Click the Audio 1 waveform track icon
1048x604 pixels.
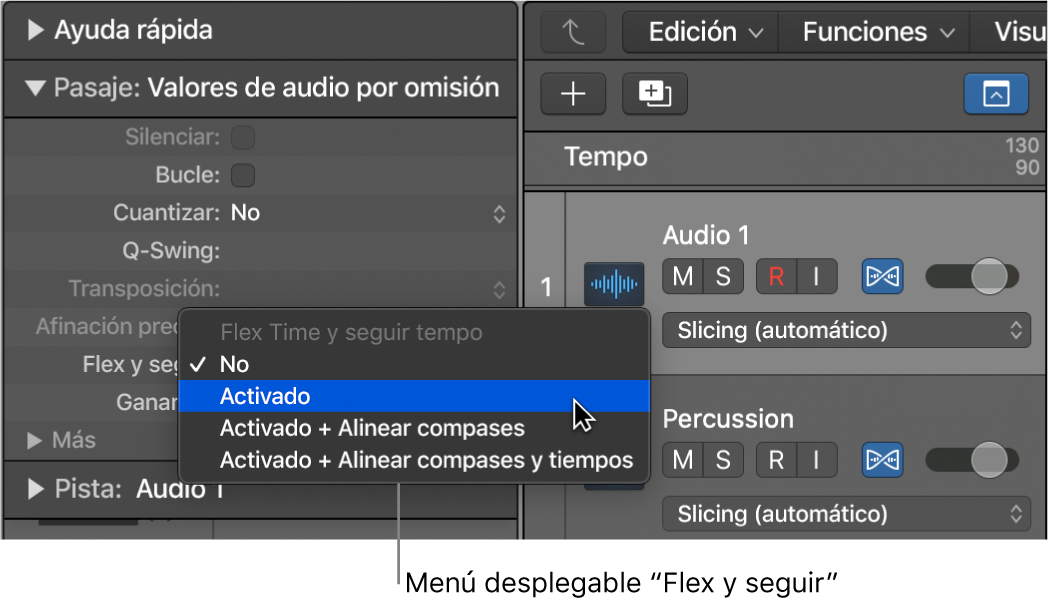coord(614,284)
